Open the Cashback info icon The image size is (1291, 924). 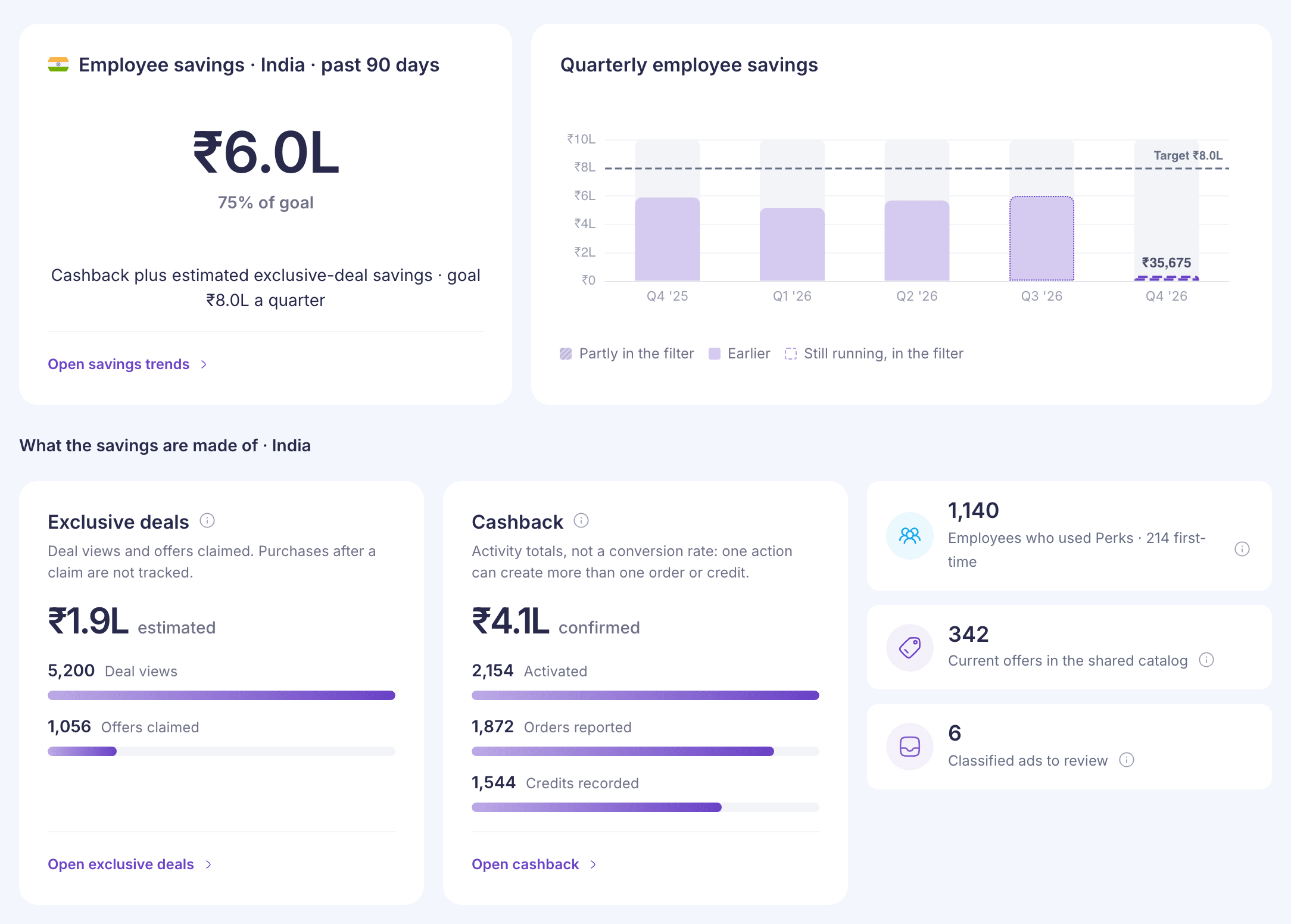581,521
